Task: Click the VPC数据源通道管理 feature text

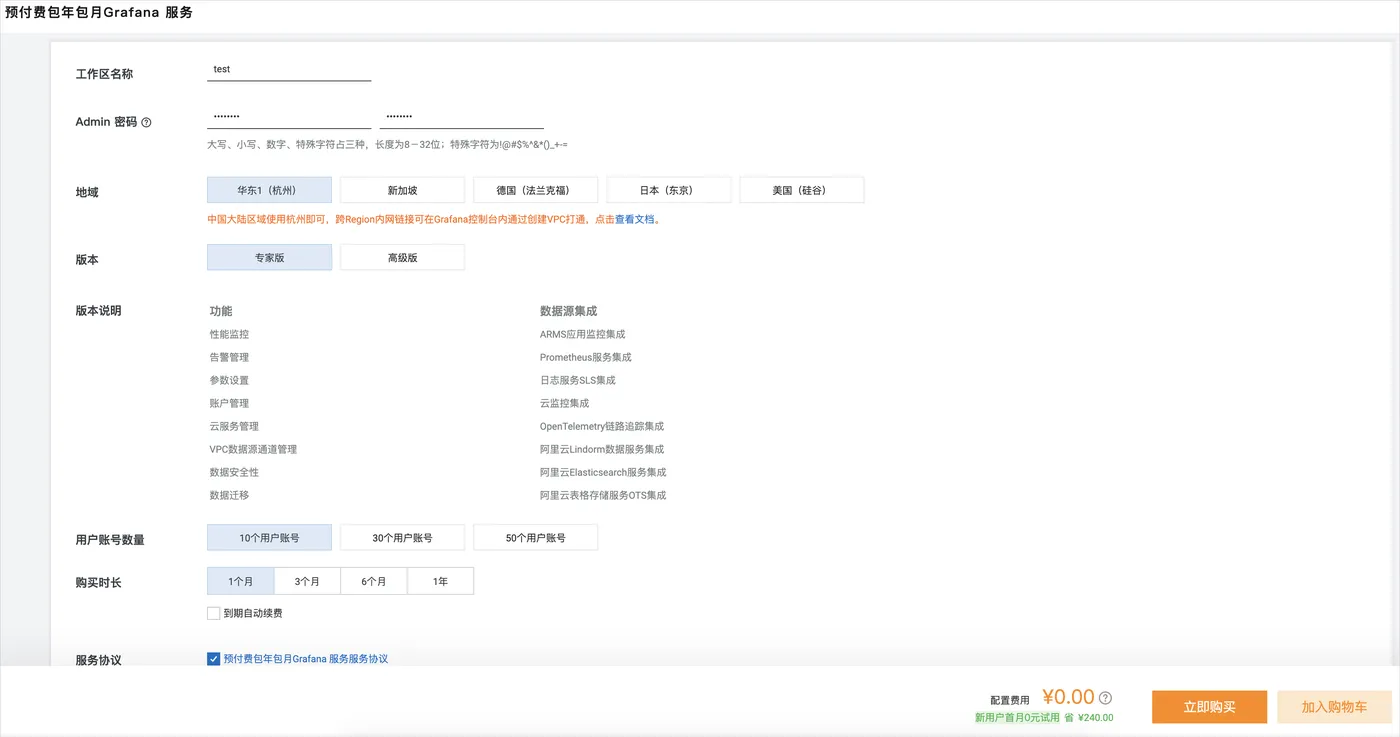Action: (253, 449)
